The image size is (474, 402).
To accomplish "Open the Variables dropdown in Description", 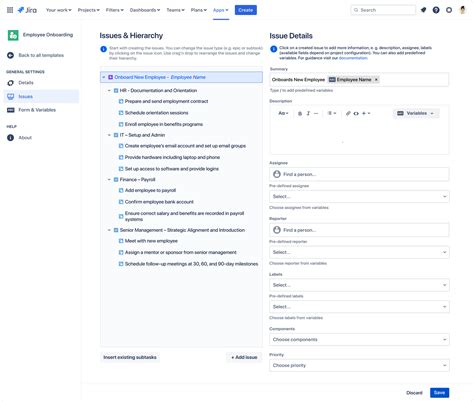I will coord(416,113).
